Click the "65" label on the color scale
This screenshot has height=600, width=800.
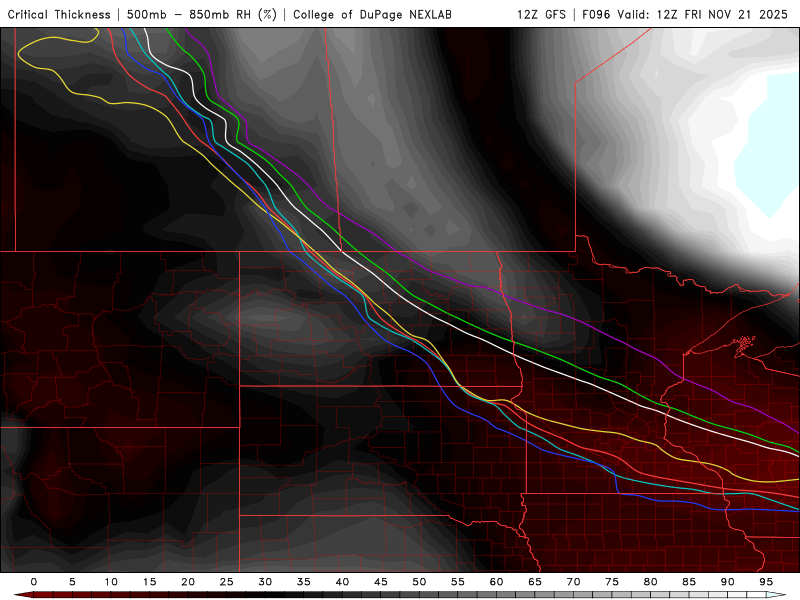tap(535, 582)
